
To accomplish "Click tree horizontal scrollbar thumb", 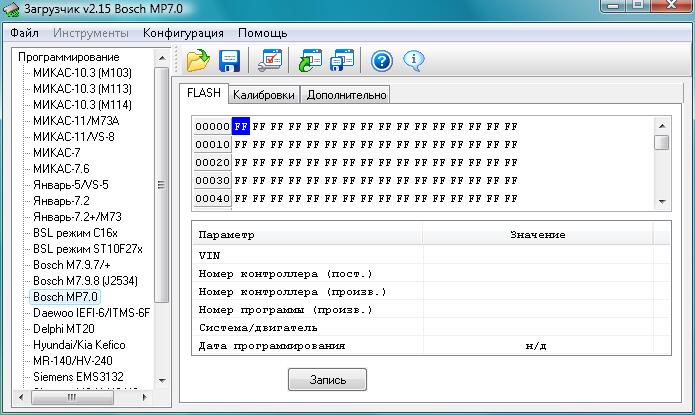I will [72, 397].
